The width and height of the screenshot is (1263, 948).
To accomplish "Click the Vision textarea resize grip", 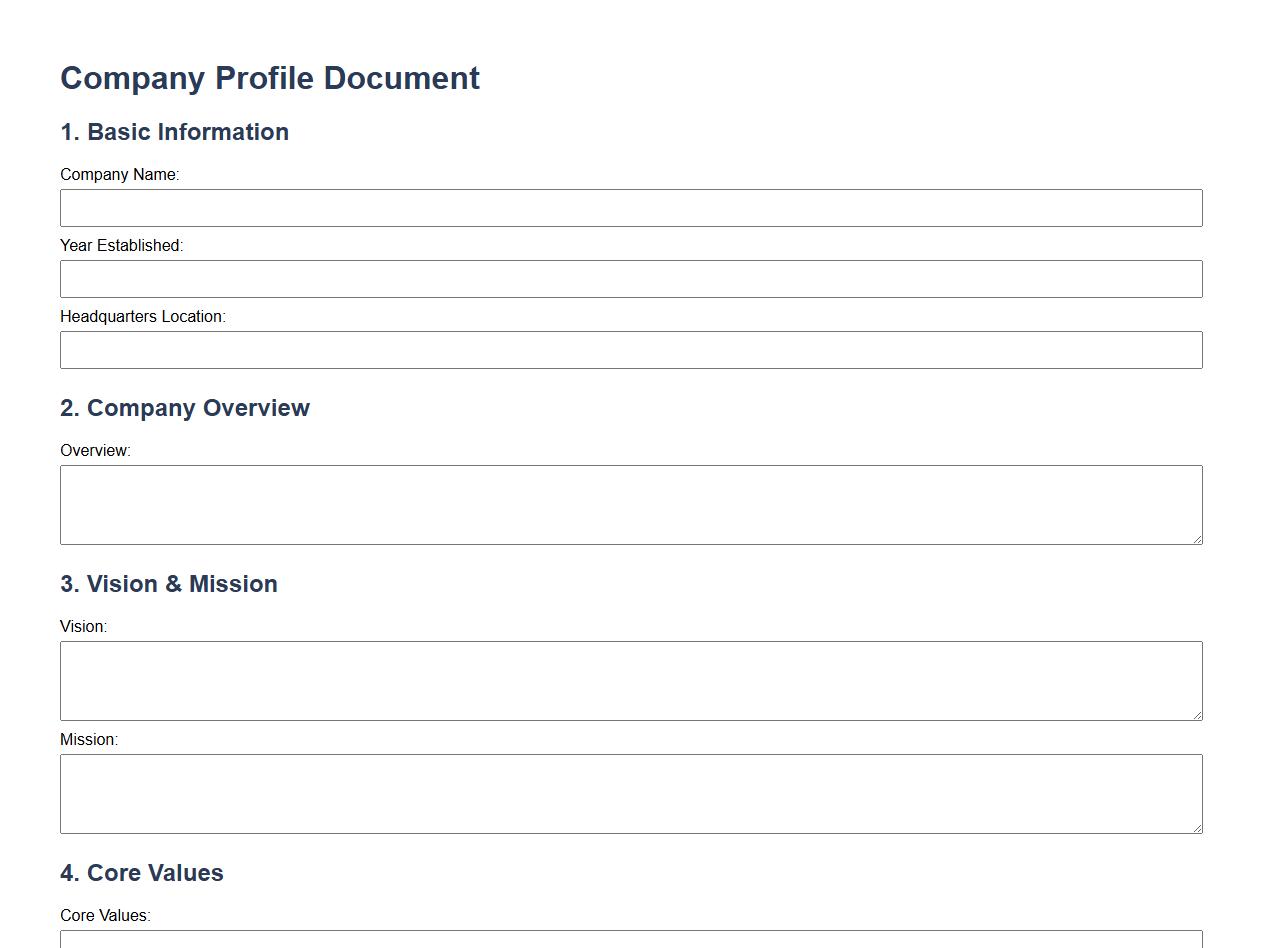I will click(1196, 715).
